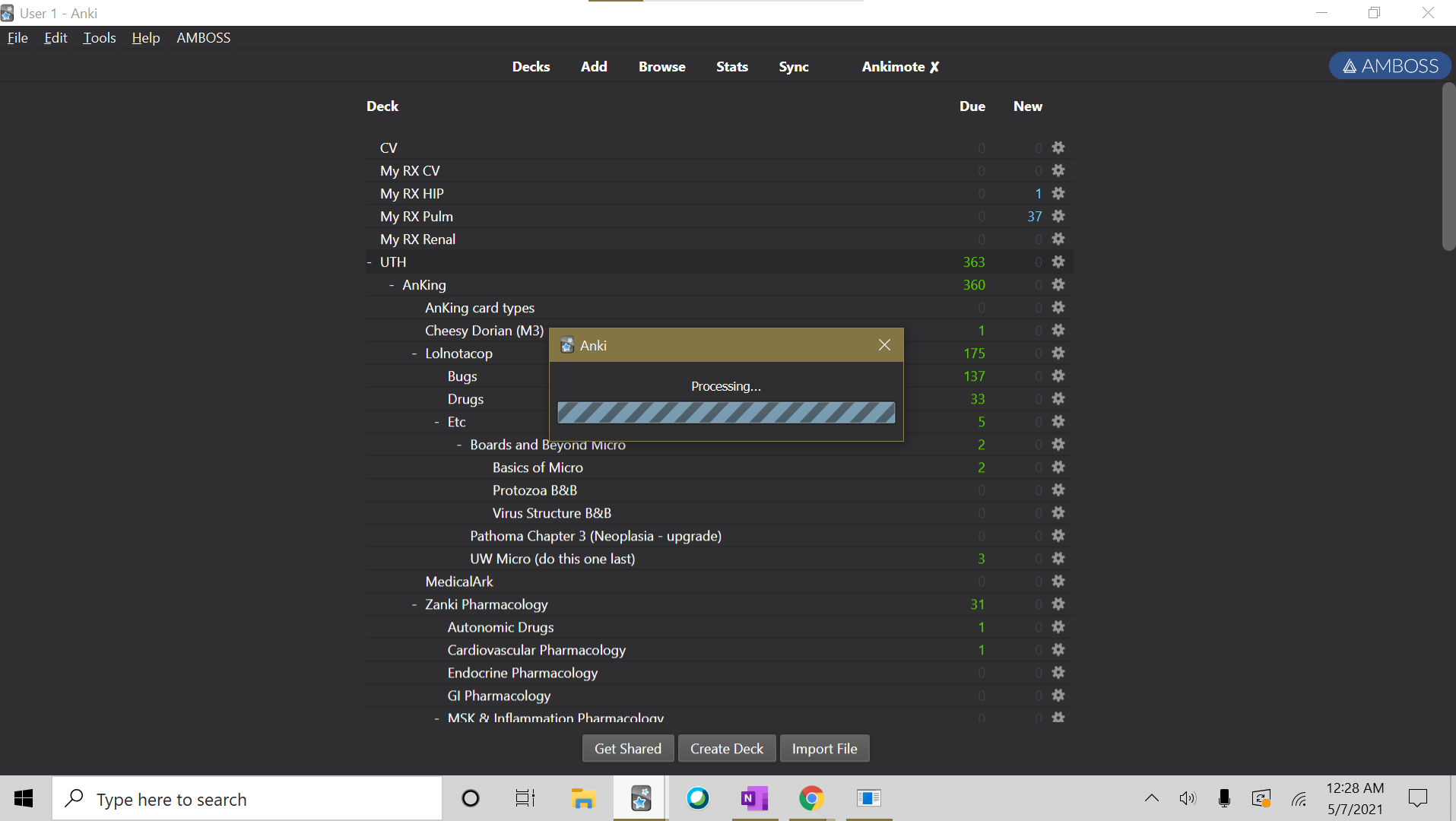Open Task View on taskbar
Screen dimensions: 1456x821
(525, 799)
